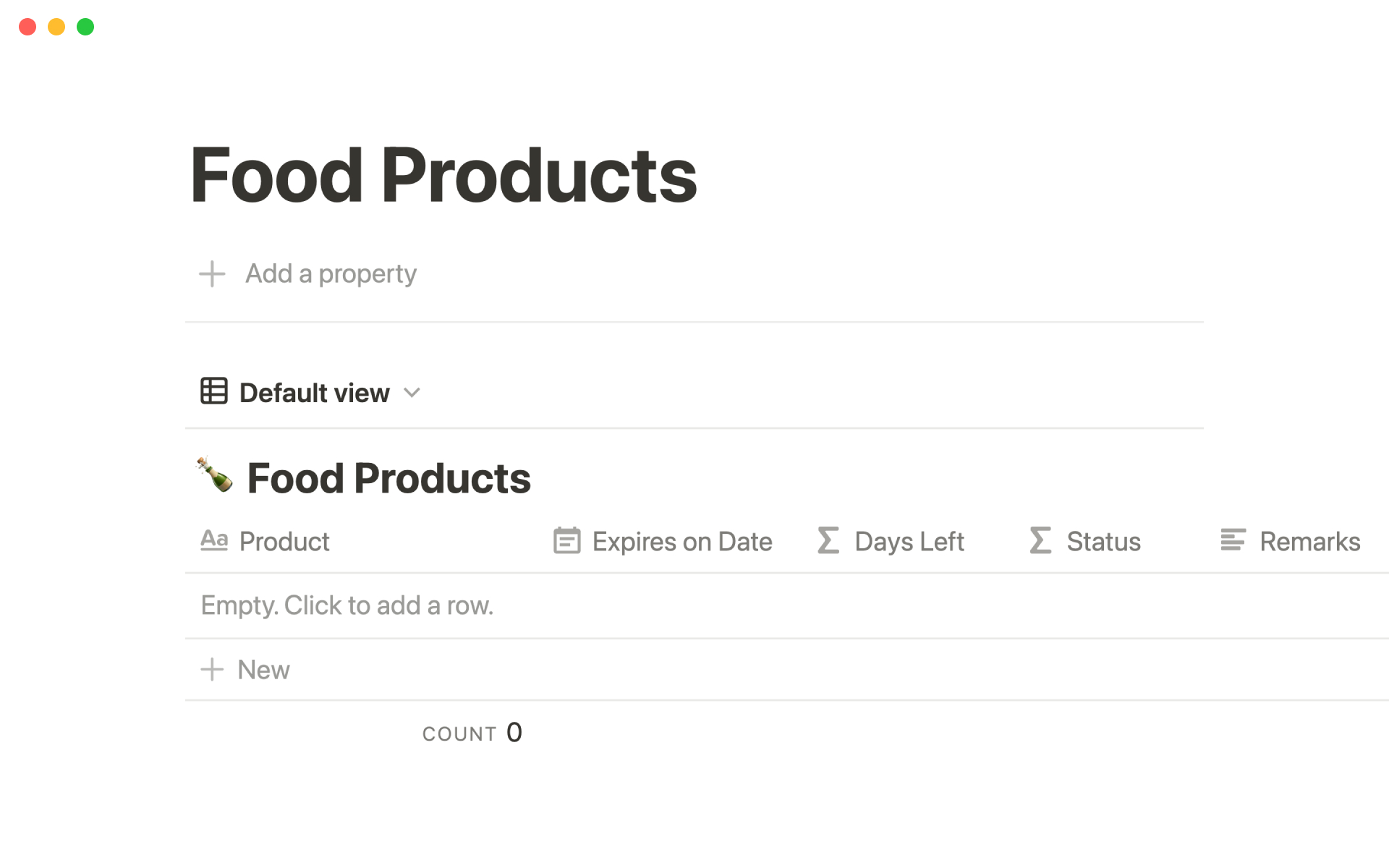Select the Default view tab label

pyautogui.click(x=314, y=393)
